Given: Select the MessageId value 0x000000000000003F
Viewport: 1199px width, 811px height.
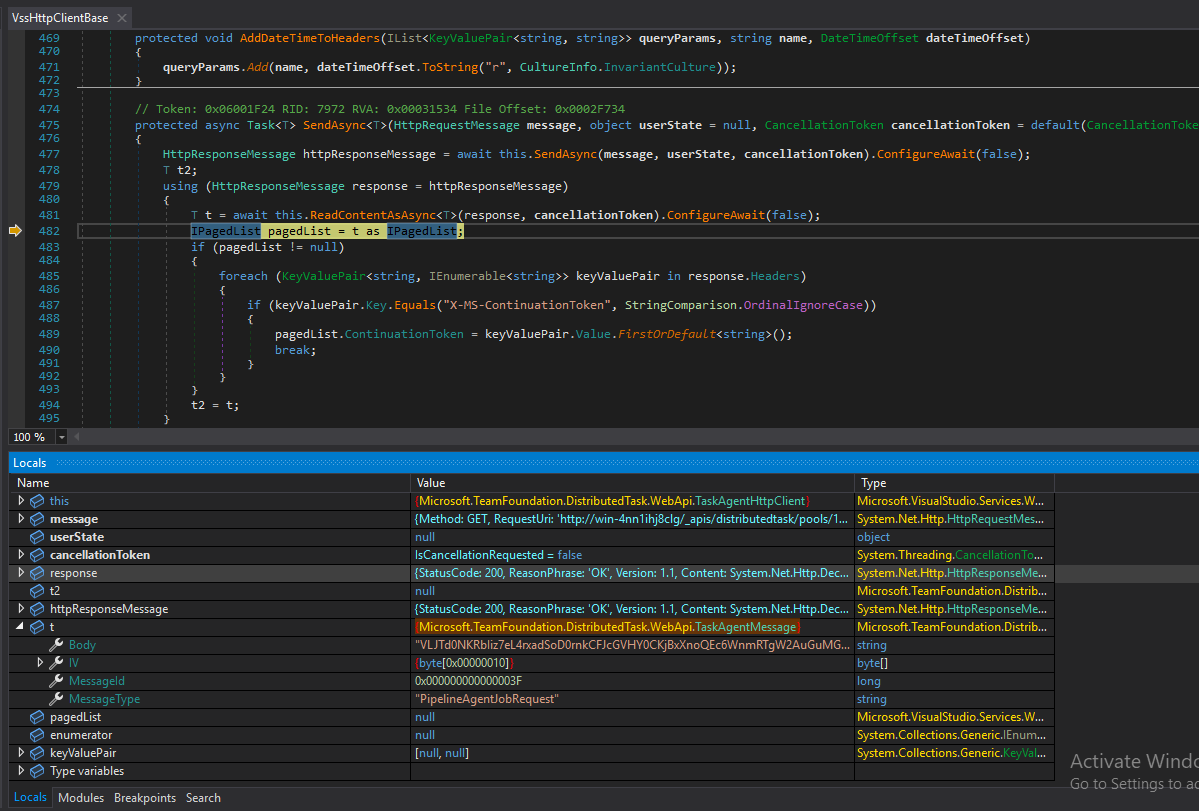Looking at the screenshot, I should click(468, 681).
